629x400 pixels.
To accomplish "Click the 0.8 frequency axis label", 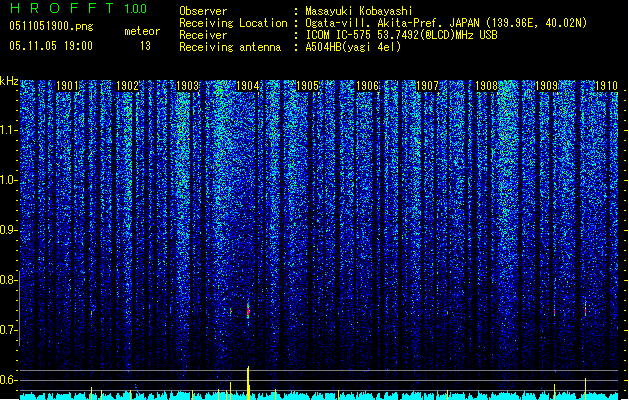I will pos(9,280).
